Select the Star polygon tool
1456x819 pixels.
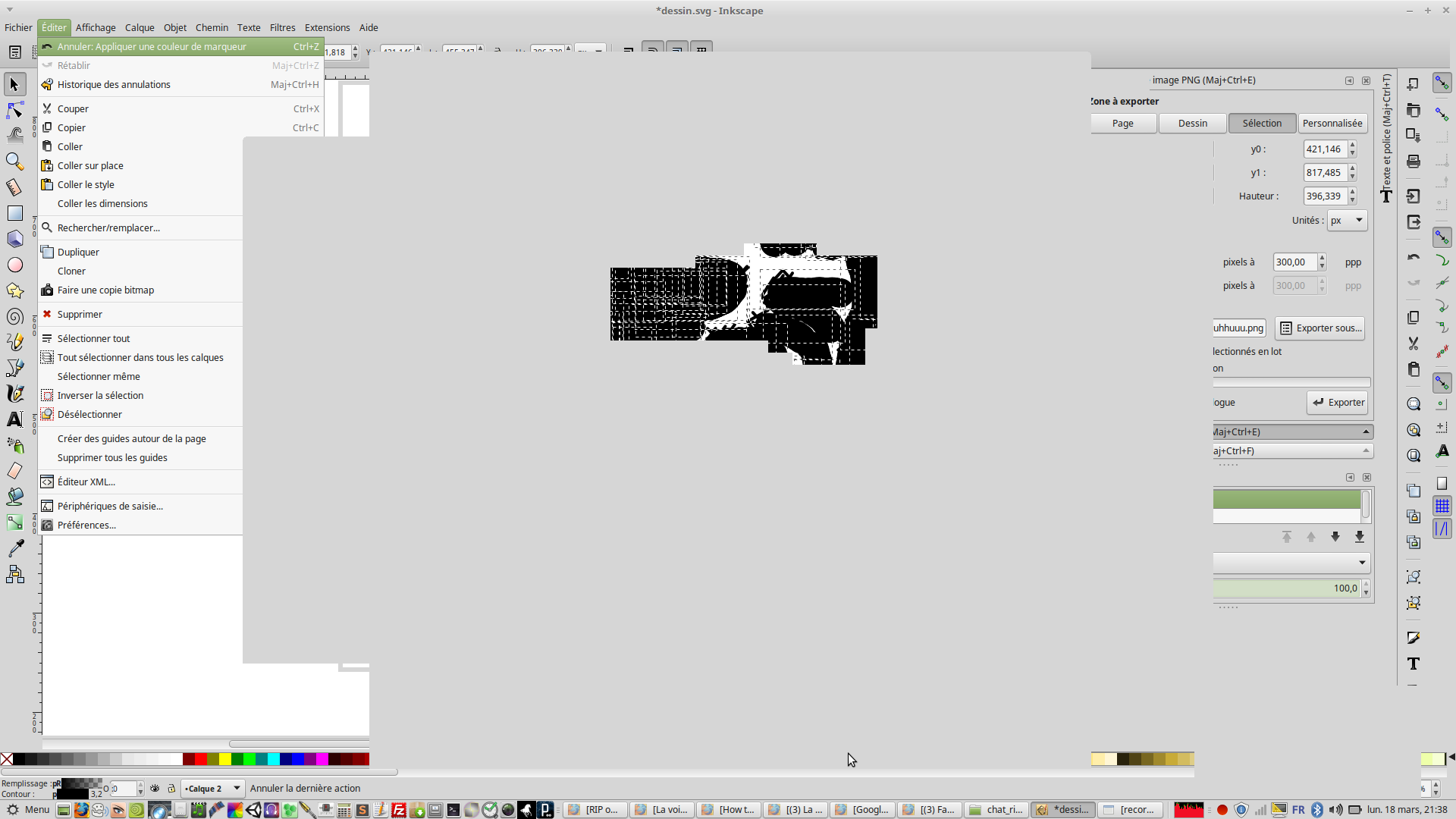(14, 291)
